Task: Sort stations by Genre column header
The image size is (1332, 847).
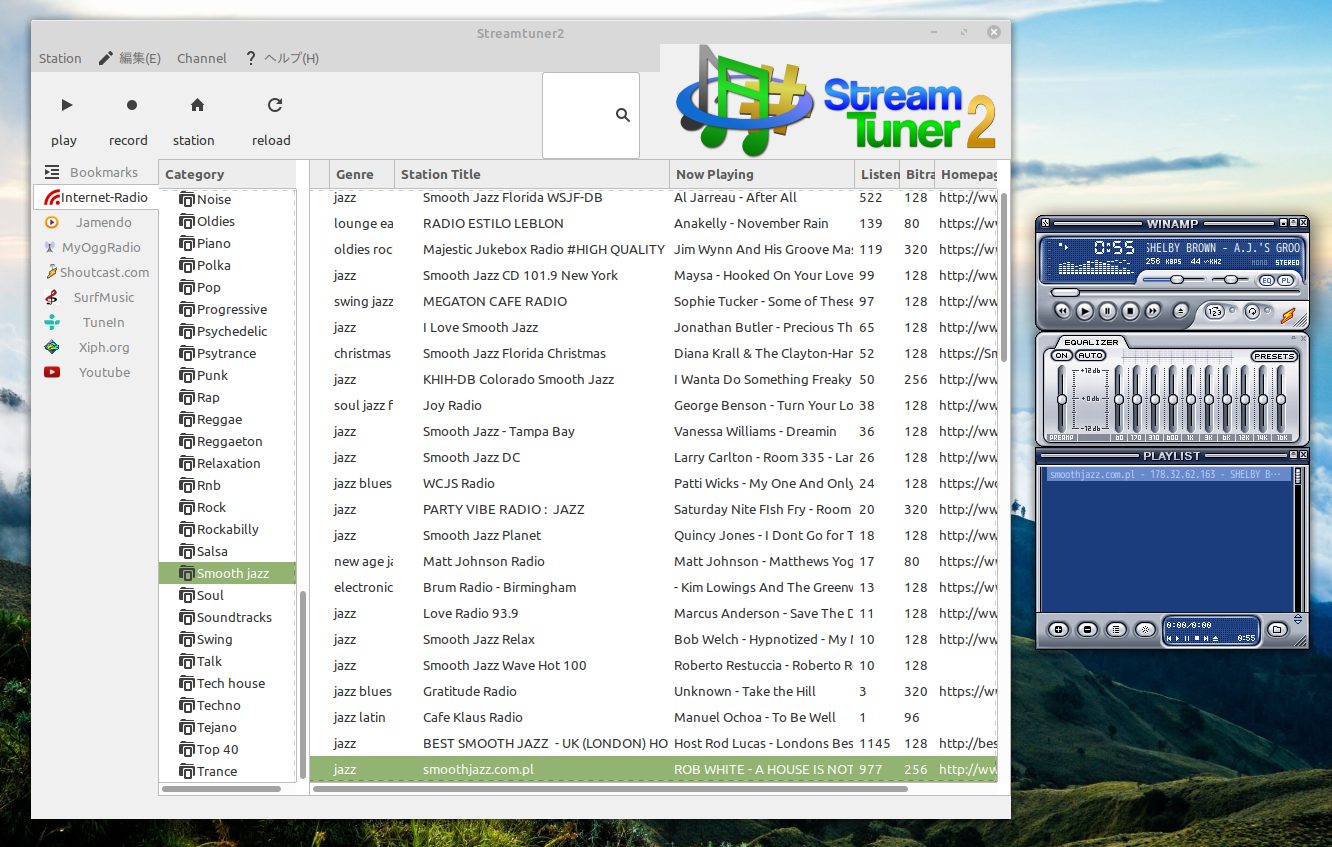Action: pos(362,174)
